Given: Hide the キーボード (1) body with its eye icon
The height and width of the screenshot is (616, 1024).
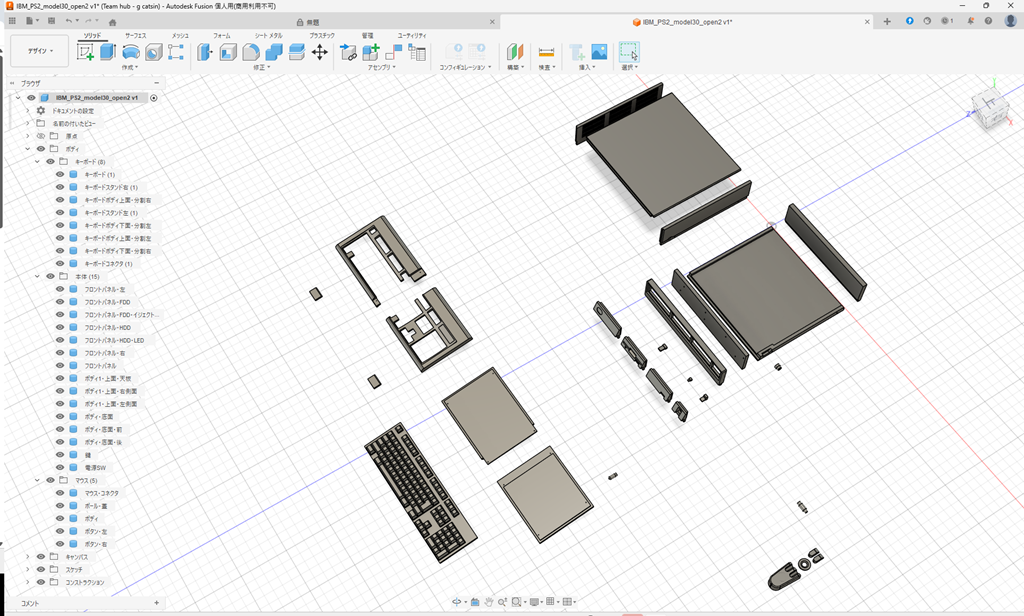Looking at the screenshot, I should [x=58, y=175].
